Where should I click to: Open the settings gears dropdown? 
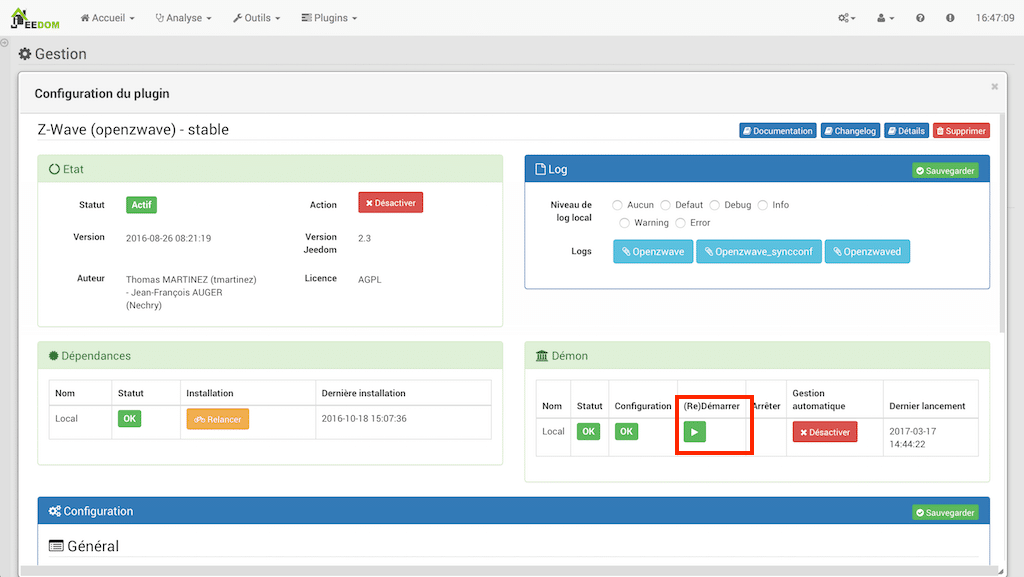pos(847,18)
